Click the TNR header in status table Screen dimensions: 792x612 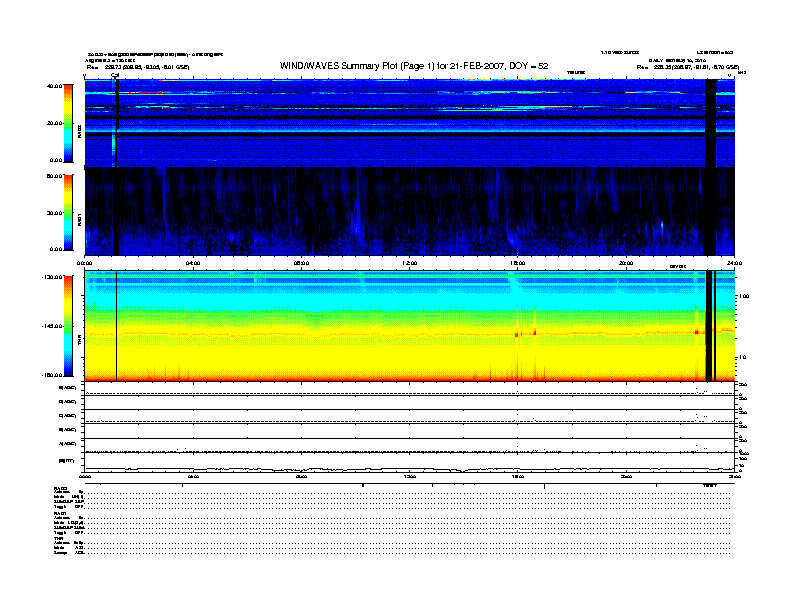point(59,538)
